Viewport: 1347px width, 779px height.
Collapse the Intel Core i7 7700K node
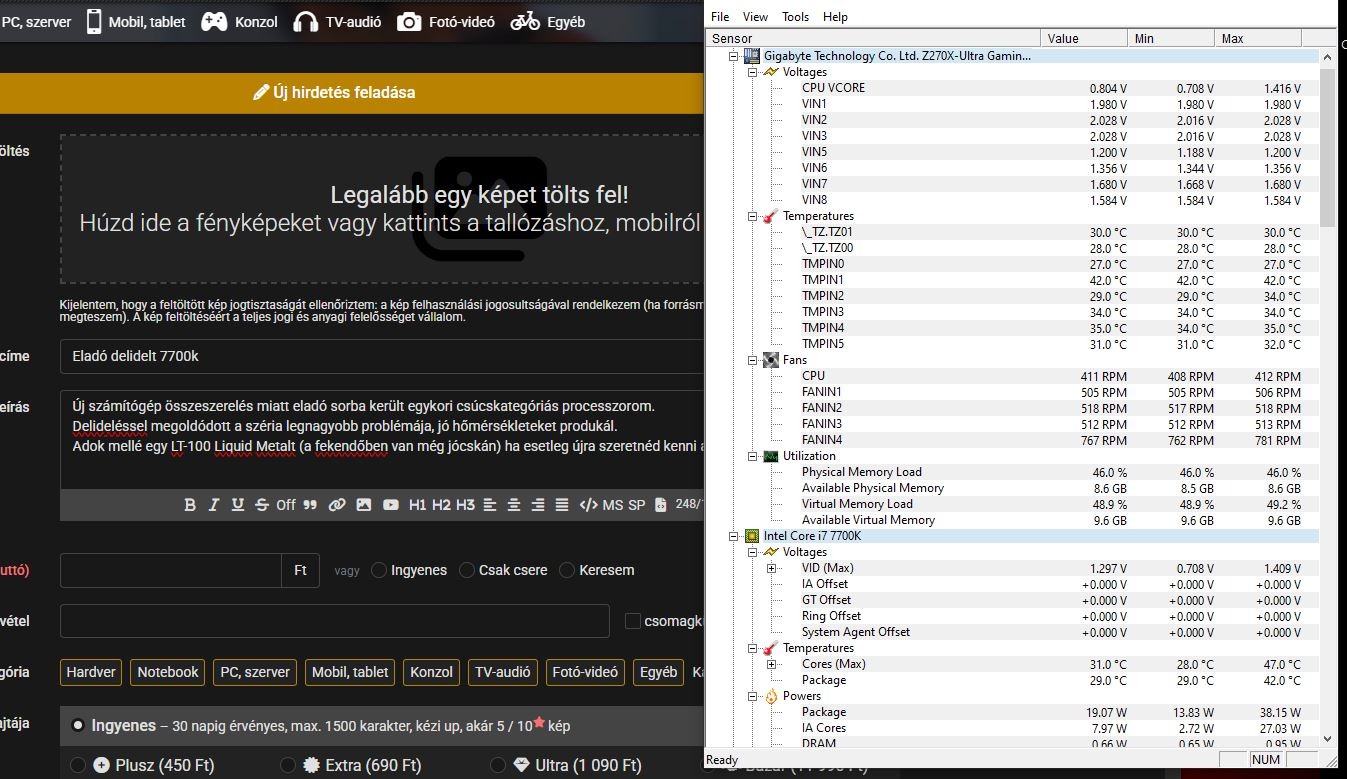point(736,536)
